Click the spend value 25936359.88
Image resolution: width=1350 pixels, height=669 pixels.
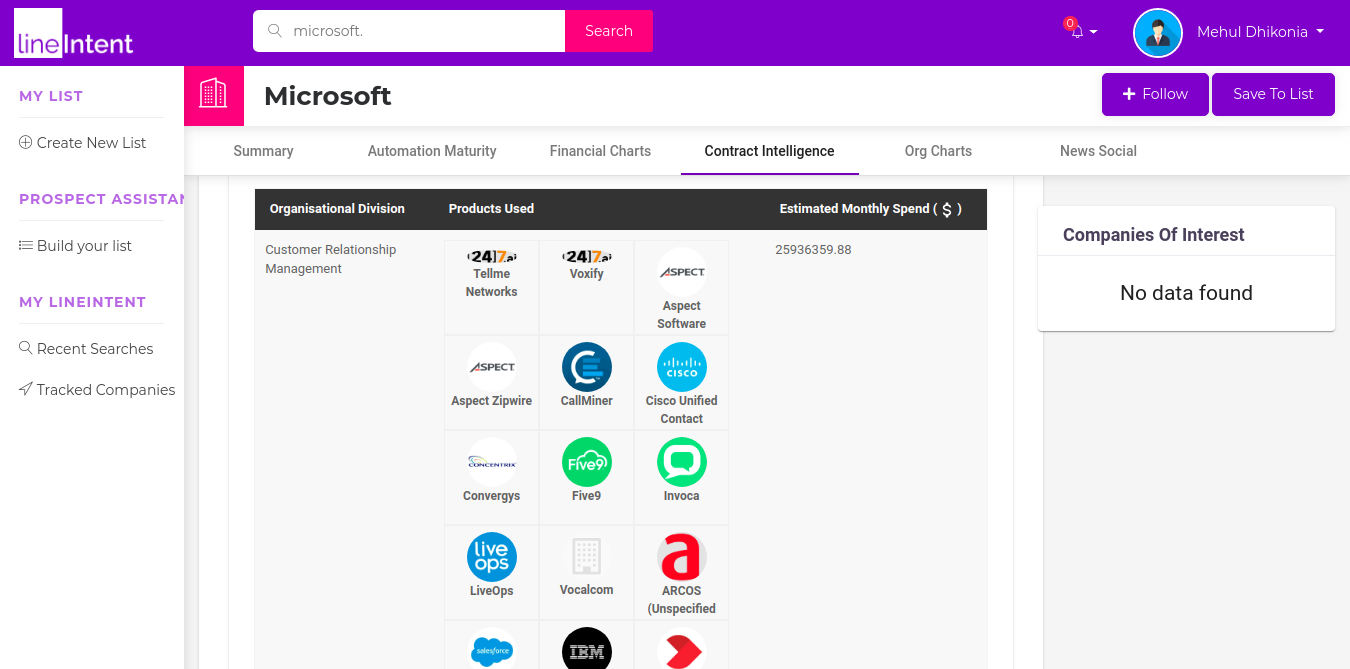tap(813, 250)
